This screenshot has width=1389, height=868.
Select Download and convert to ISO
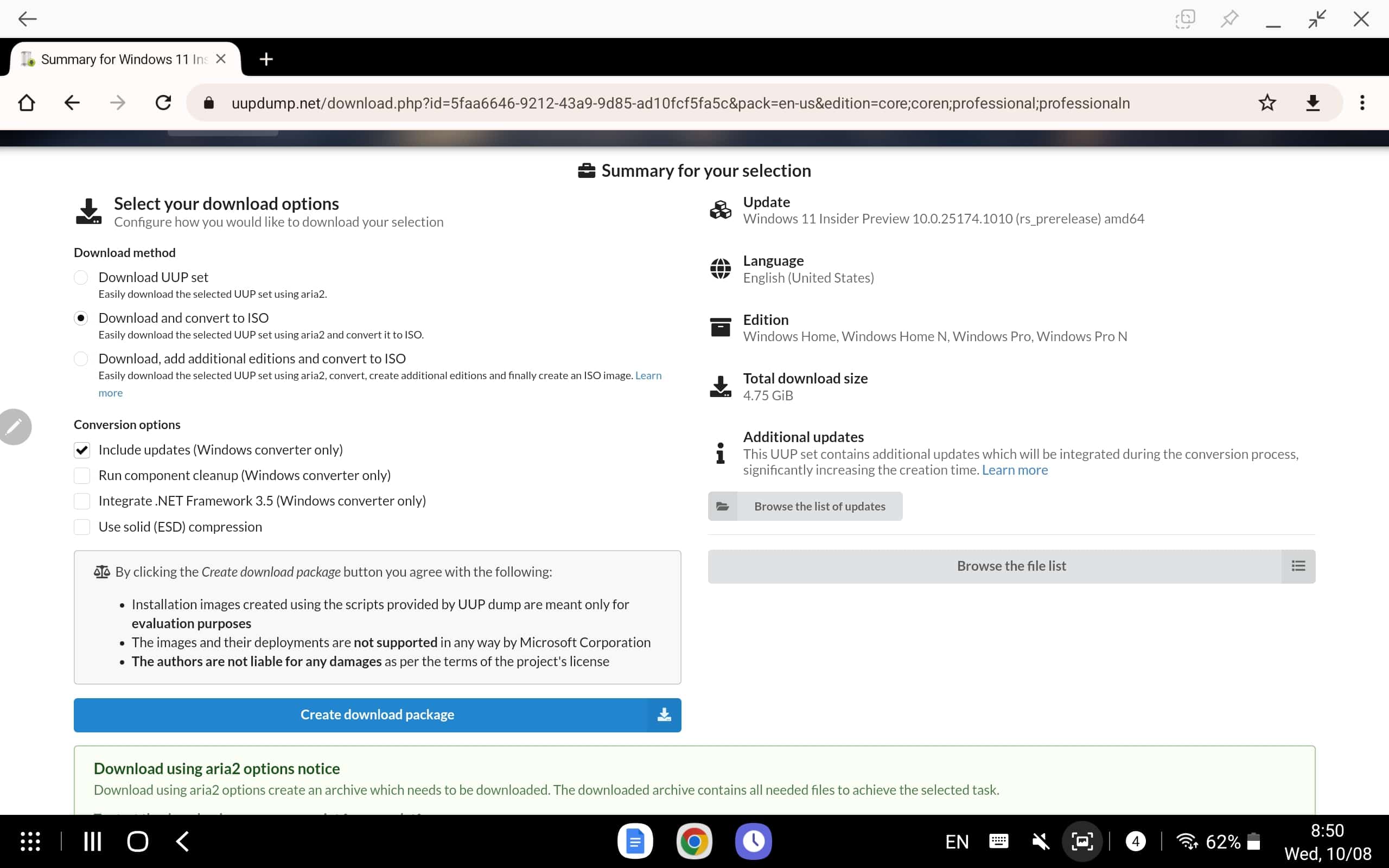point(81,318)
